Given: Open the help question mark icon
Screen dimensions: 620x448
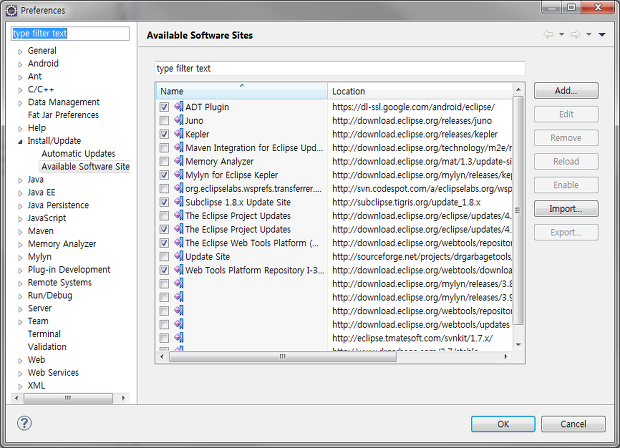Looking at the screenshot, I should coord(24,423).
